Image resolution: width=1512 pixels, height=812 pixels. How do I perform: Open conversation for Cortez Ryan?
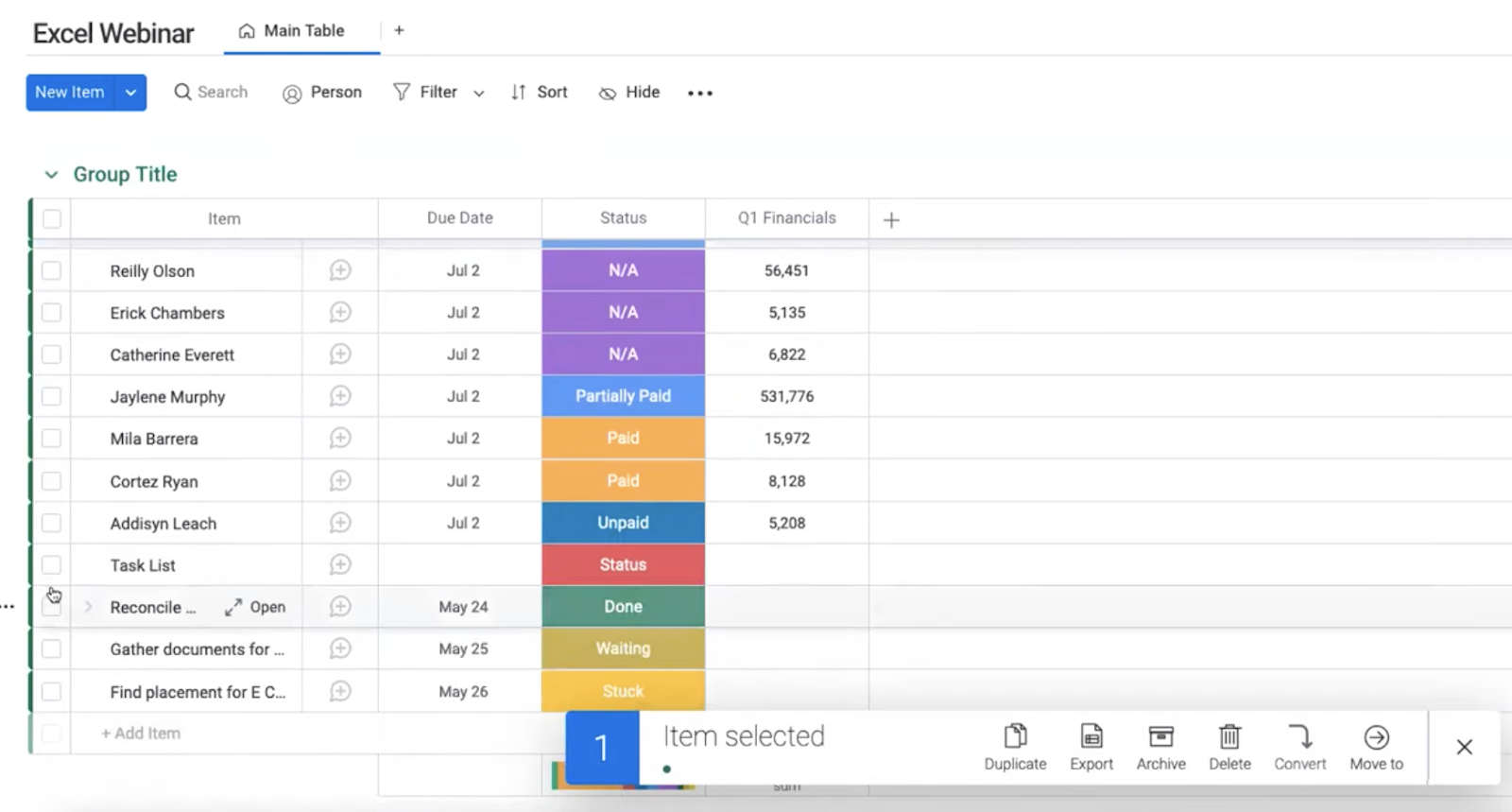pos(340,480)
